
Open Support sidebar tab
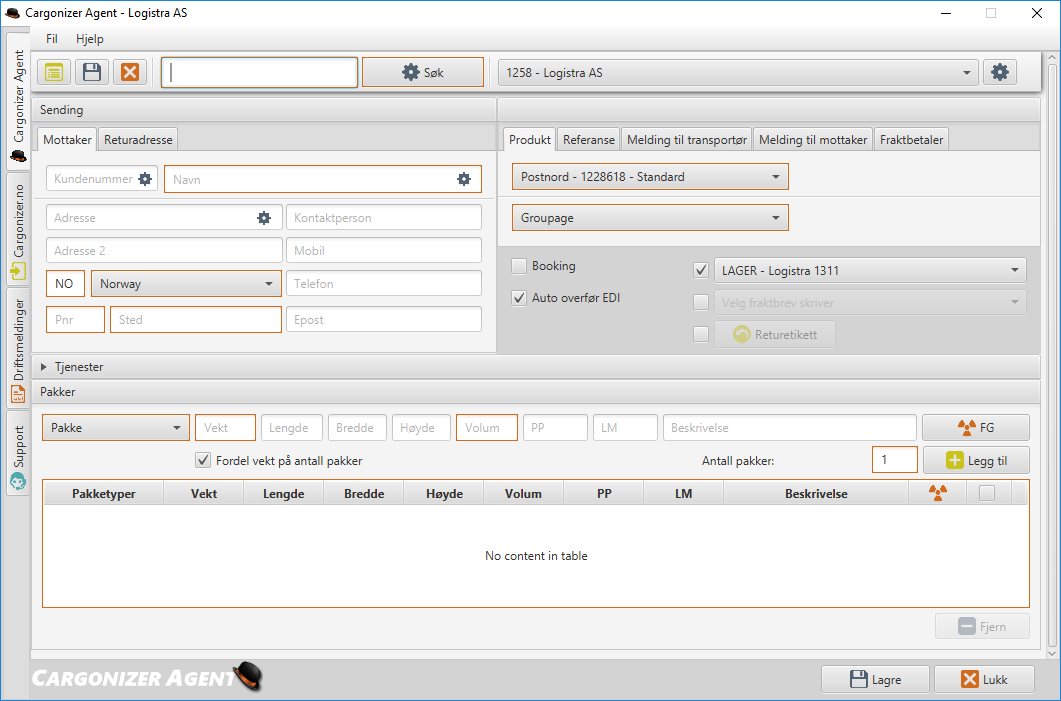click(18, 453)
